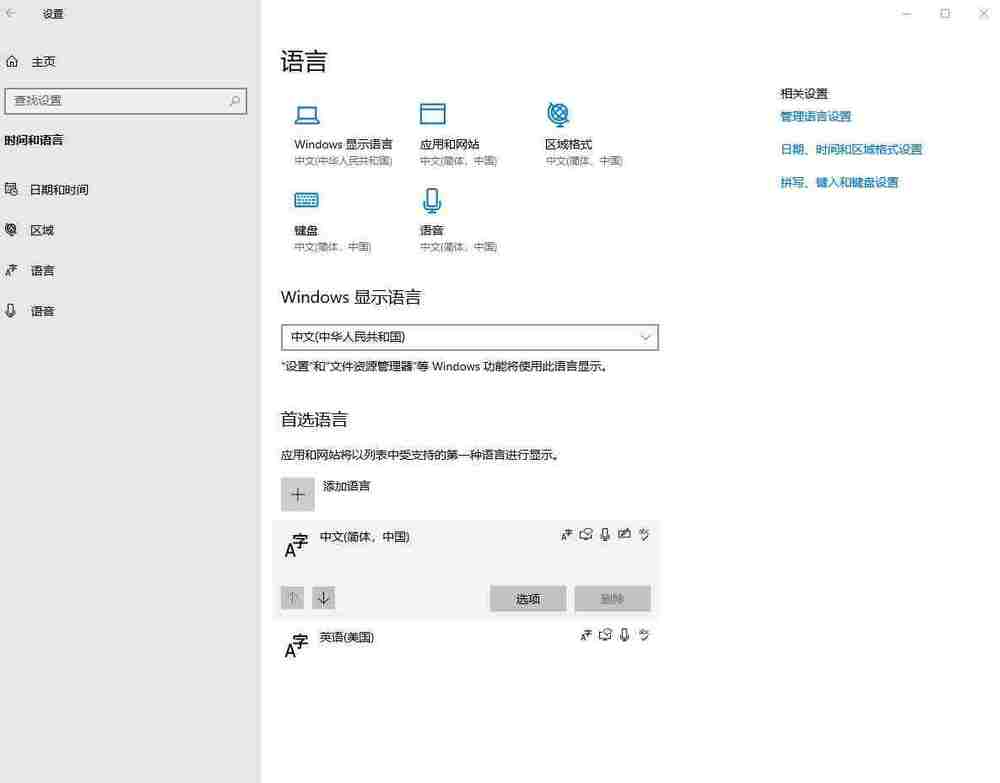Click the 键盘 keyboard icon
The height and width of the screenshot is (783, 1000).
(306, 200)
